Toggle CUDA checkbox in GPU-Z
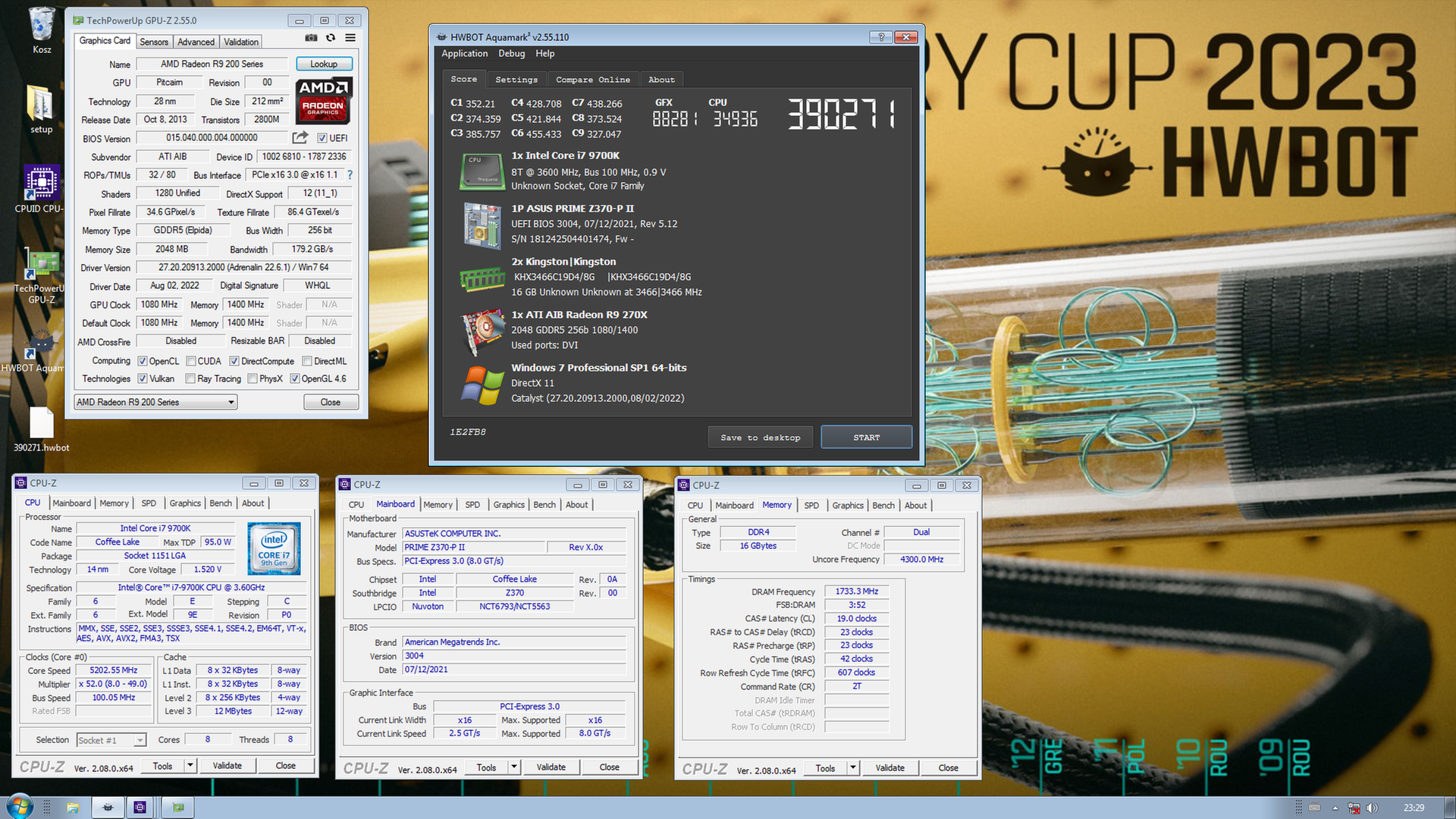This screenshot has height=819, width=1456. tap(191, 361)
